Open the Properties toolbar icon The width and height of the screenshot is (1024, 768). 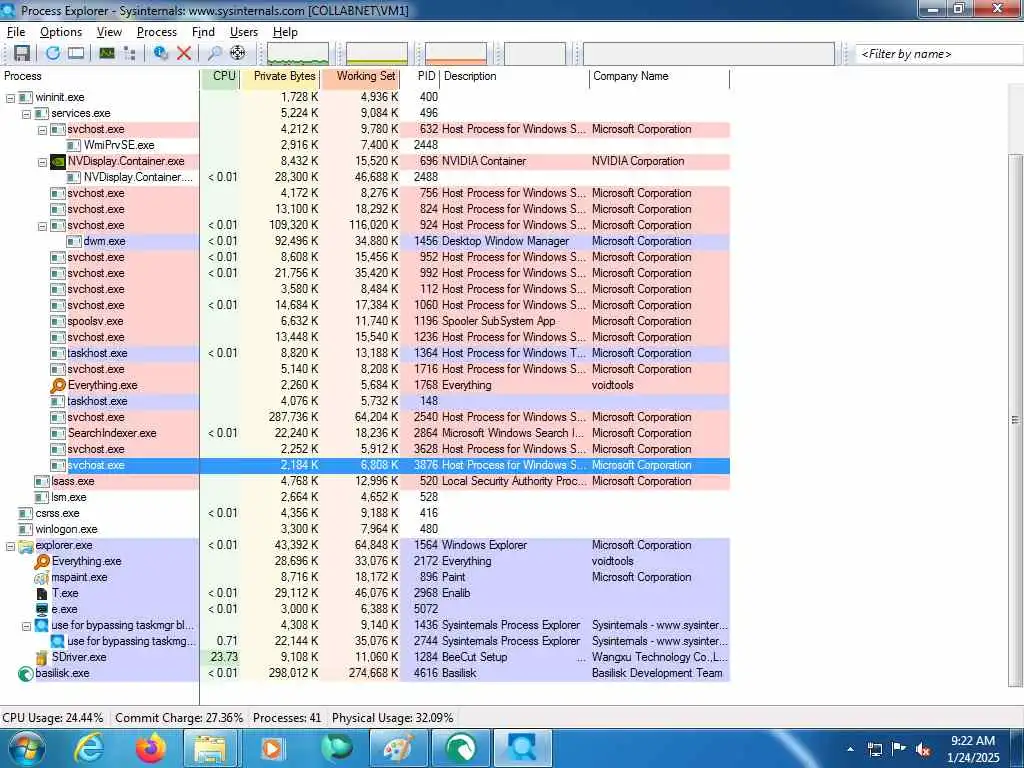(x=161, y=54)
